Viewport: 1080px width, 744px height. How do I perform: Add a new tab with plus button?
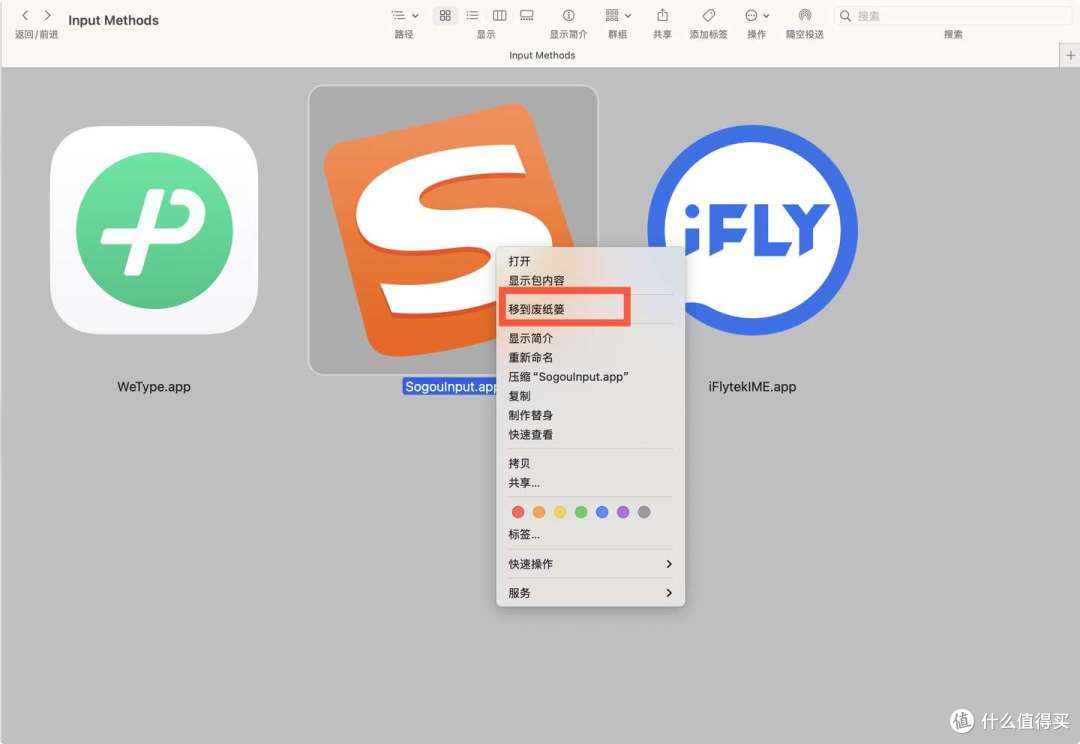[1070, 55]
